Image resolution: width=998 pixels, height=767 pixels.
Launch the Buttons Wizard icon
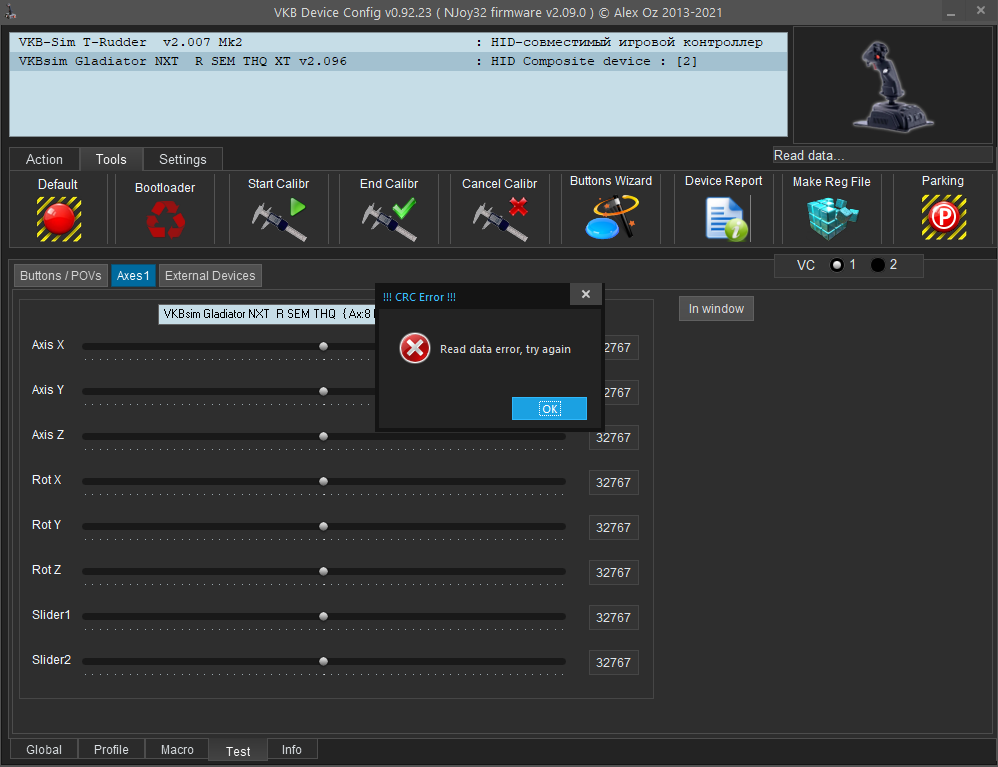612,217
